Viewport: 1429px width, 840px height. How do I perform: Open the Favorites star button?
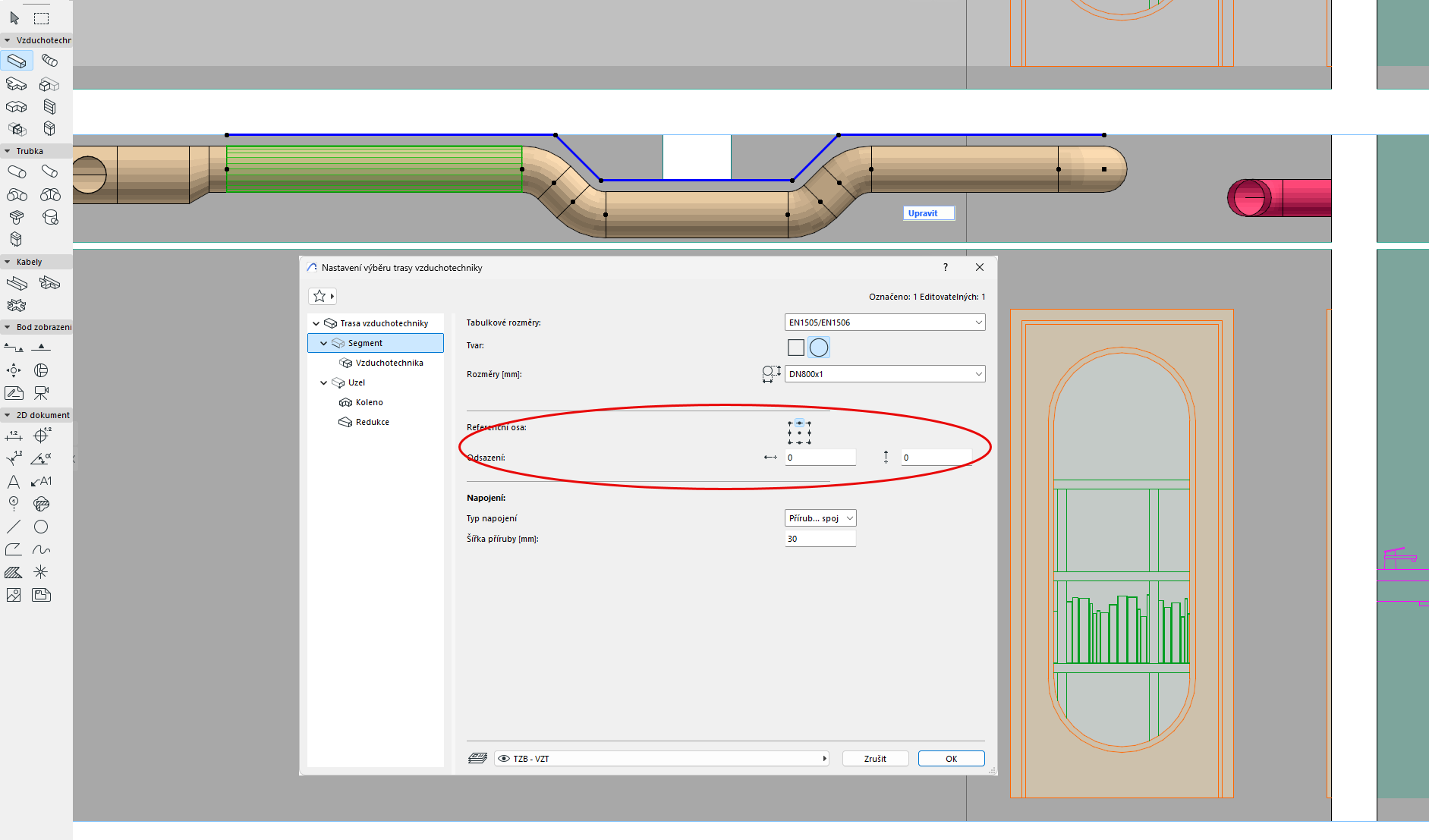pos(322,296)
